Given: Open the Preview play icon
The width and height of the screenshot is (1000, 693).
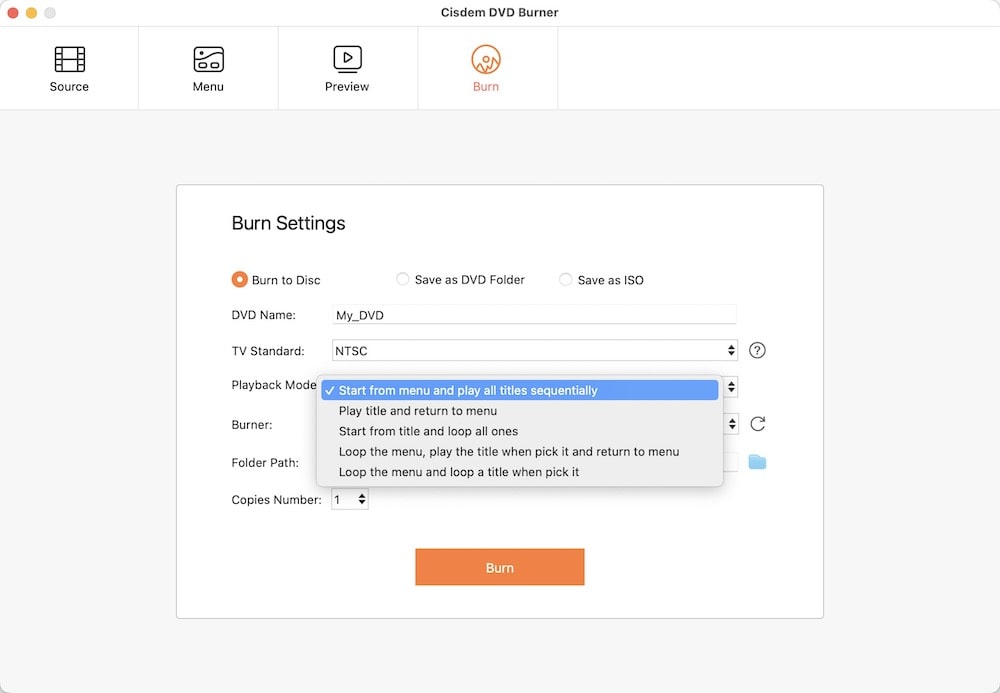Looking at the screenshot, I should (x=347, y=60).
